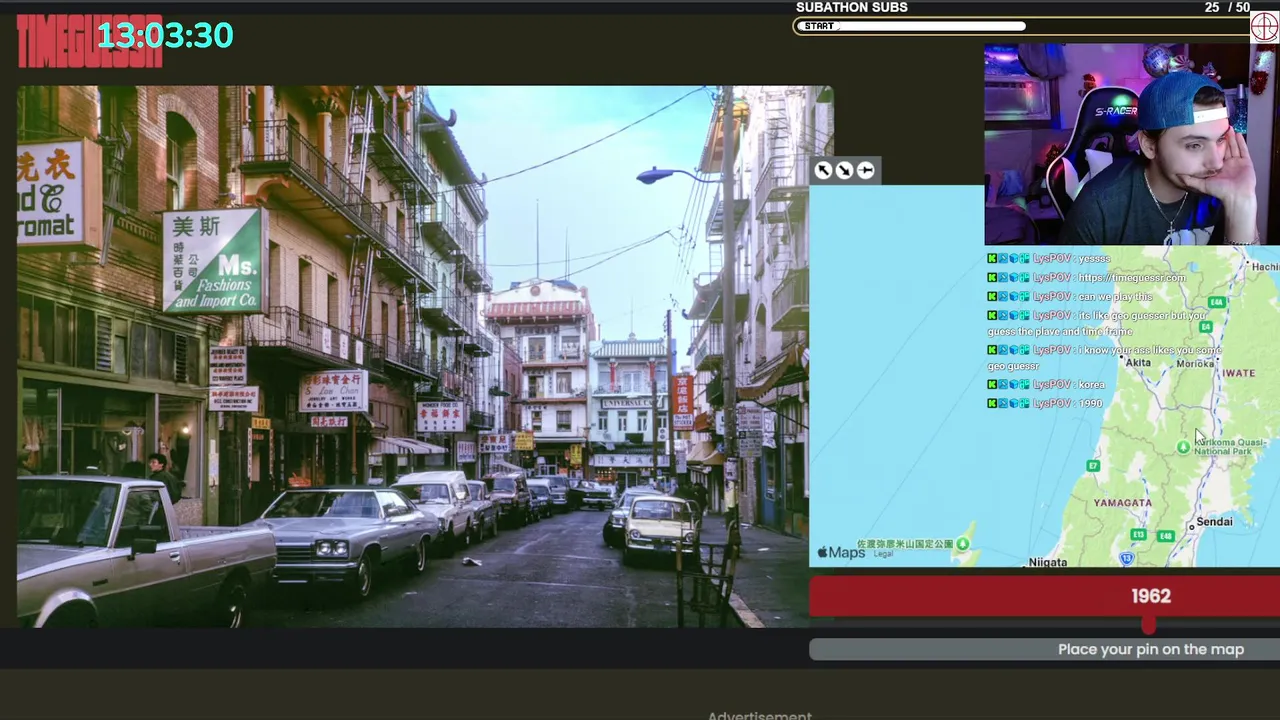This screenshot has width=1280, height=720.
Task: Adjust the year slider handle at 1962
Action: coord(1149,626)
